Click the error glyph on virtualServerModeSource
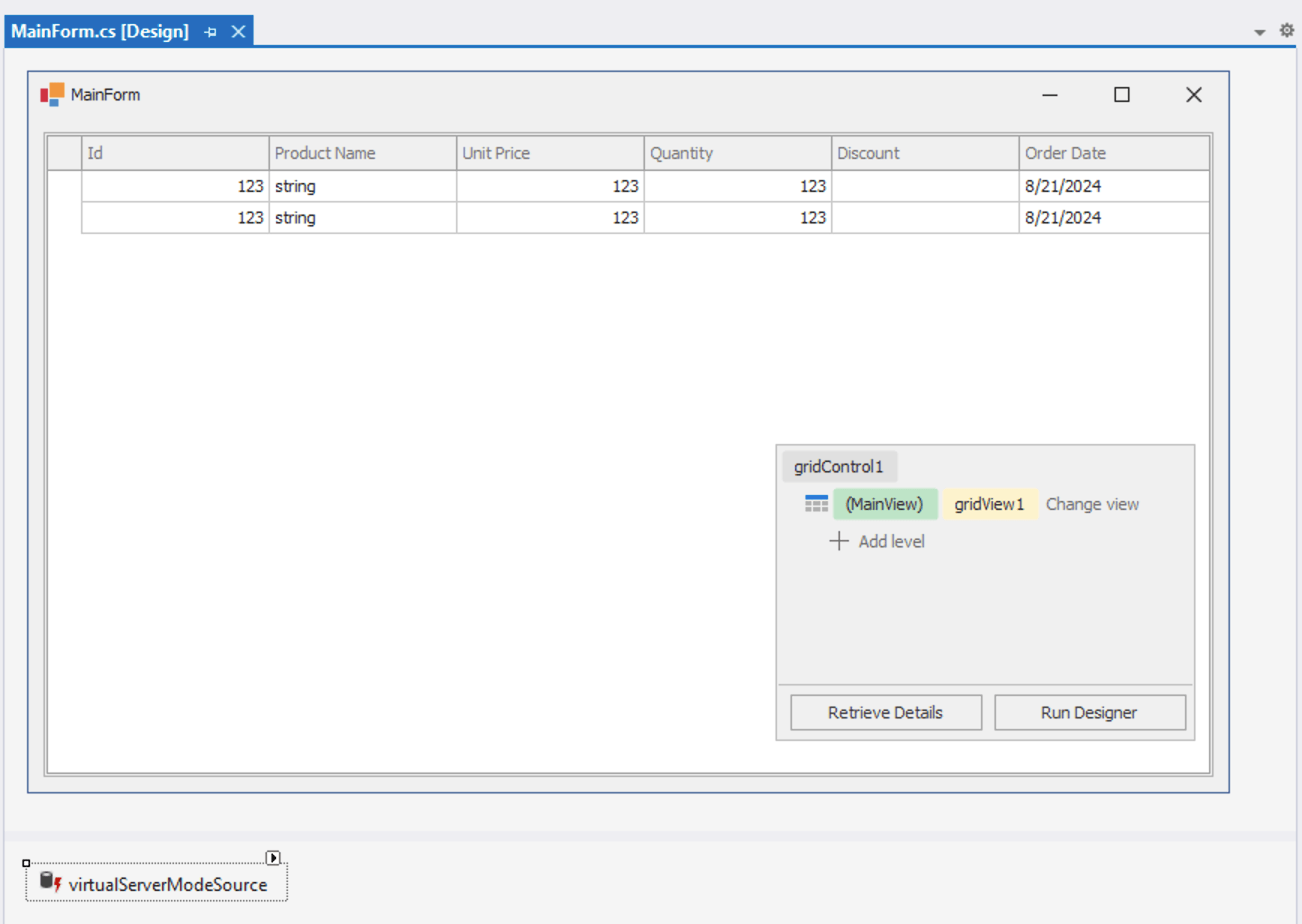This screenshot has width=1302, height=924. click(57, 886)
